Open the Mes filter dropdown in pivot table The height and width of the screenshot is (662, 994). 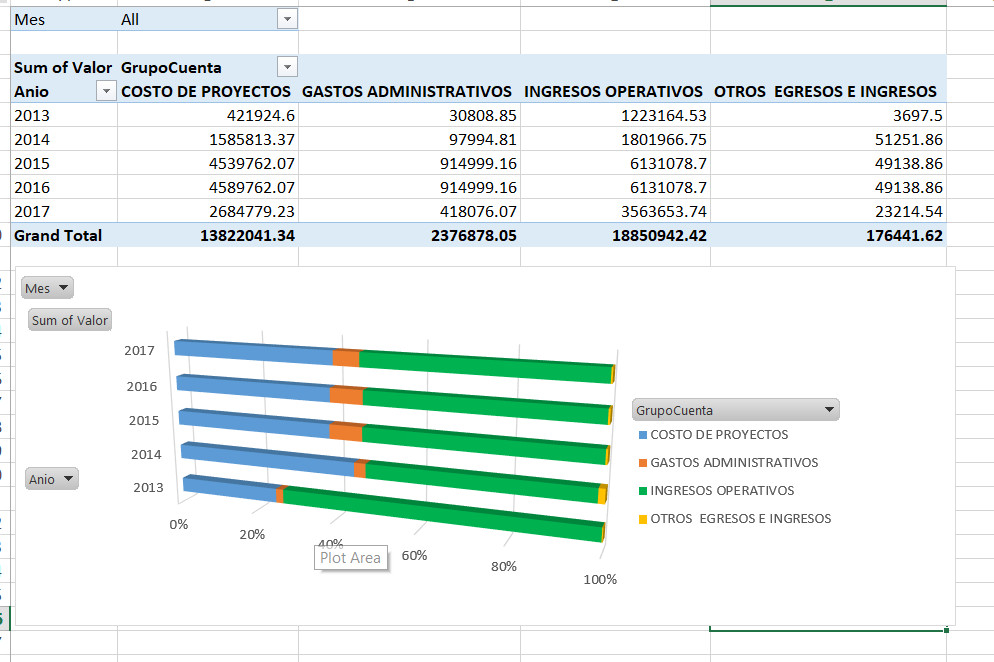[287, 19]
